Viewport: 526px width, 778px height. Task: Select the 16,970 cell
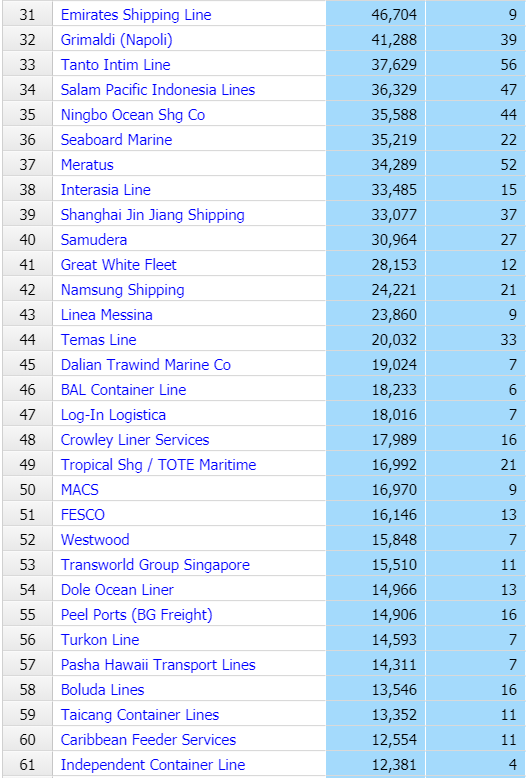point(376,490)
